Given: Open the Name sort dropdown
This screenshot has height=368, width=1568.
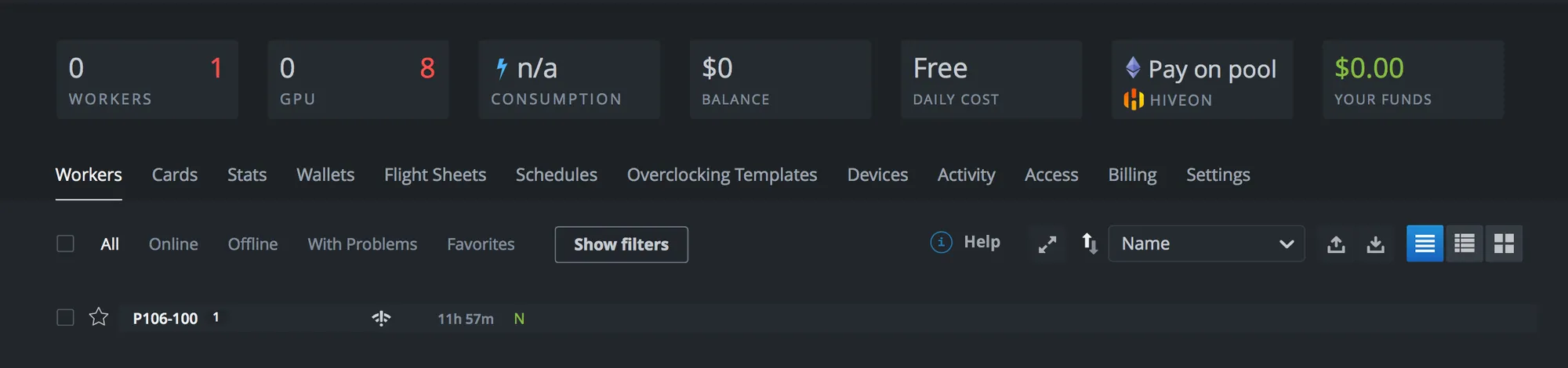Looking at the screenshot, I should tap(1206, 244).
